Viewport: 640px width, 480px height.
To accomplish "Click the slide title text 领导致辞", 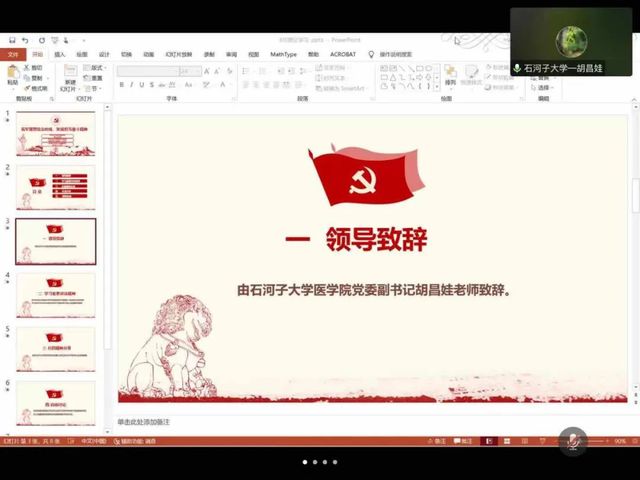I will click(x=376, y=239).
